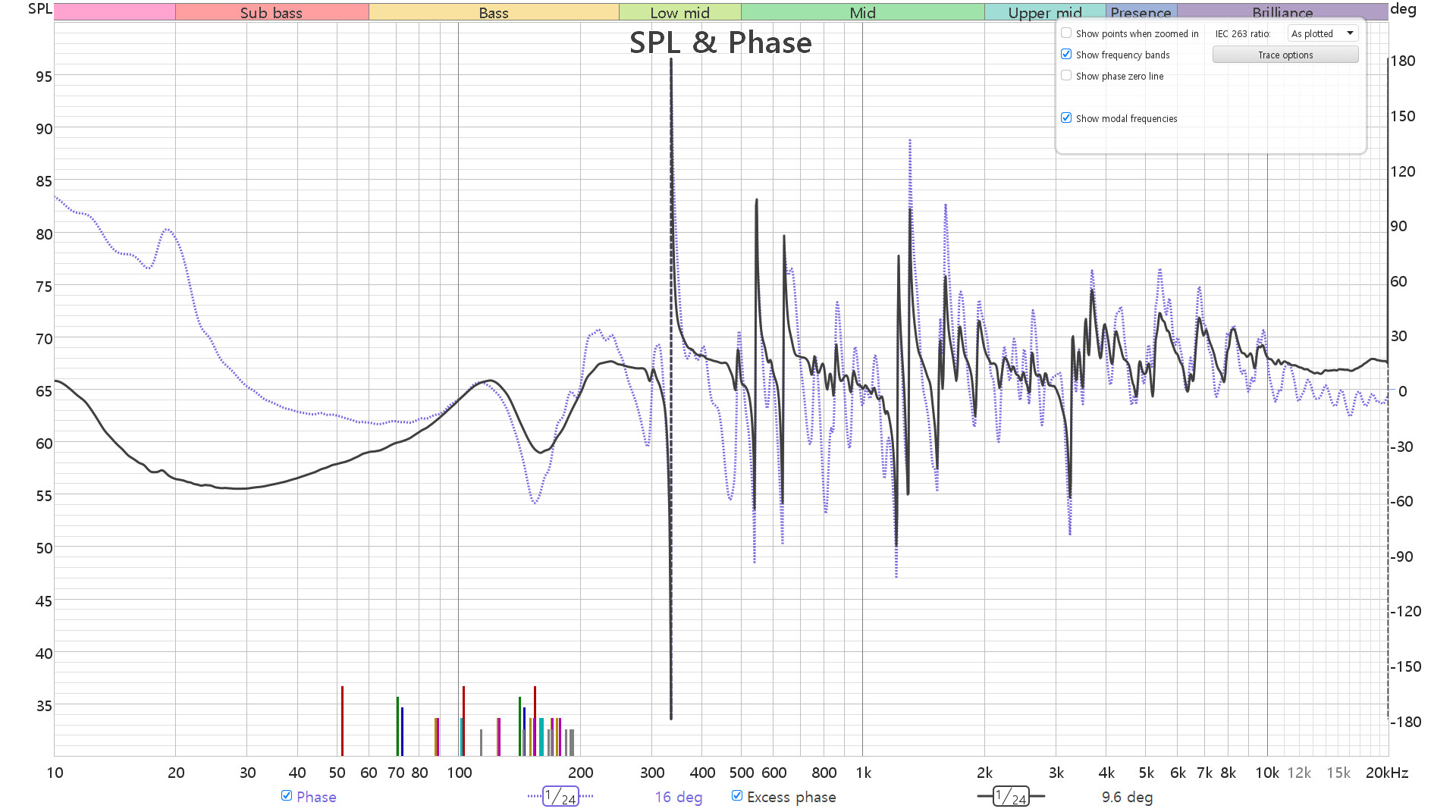Select the Sub bass frequency band
Screen dimensions: 1456x812
click(271, 12)
